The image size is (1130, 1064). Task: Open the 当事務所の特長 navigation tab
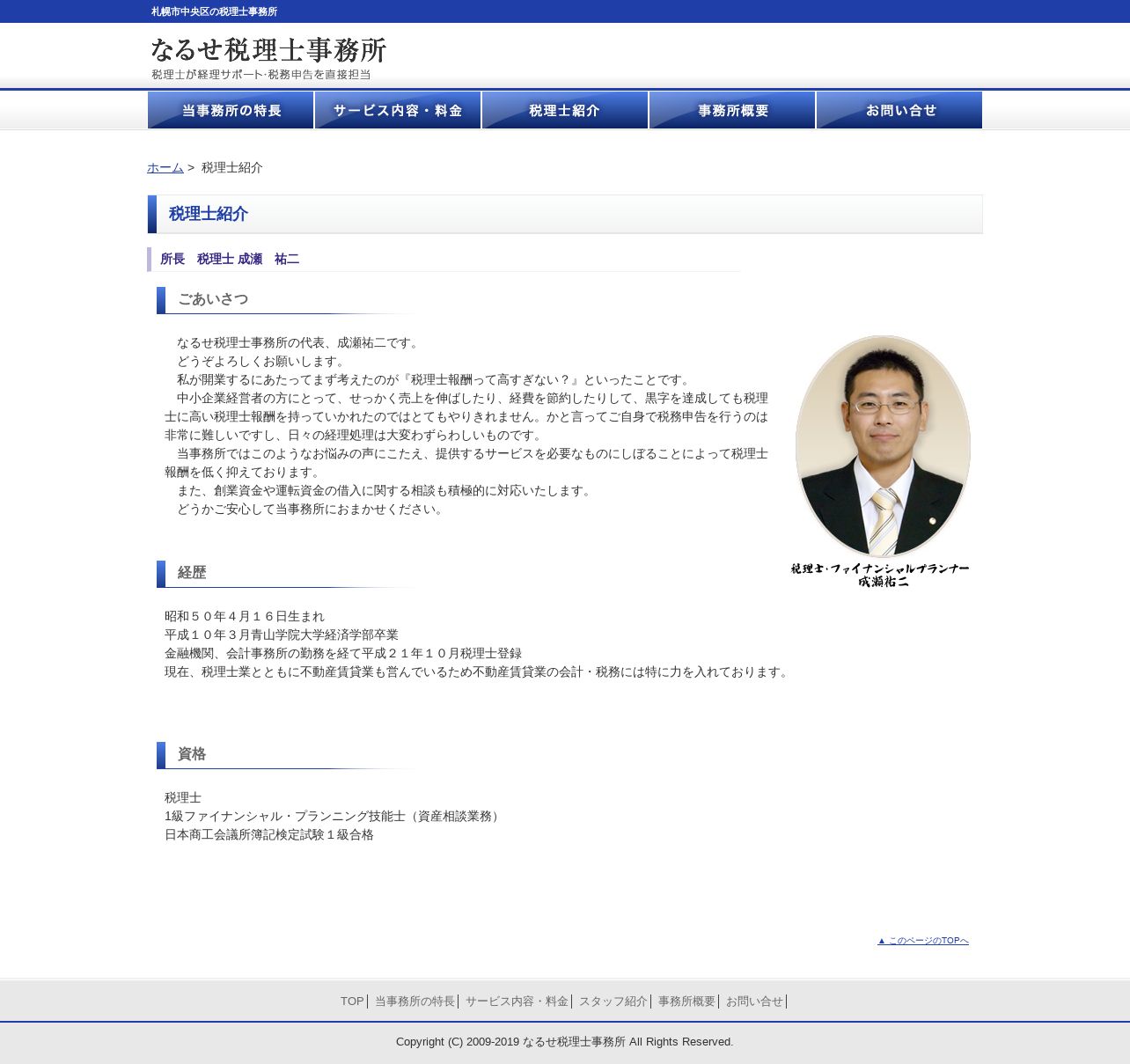coord(231,110)
